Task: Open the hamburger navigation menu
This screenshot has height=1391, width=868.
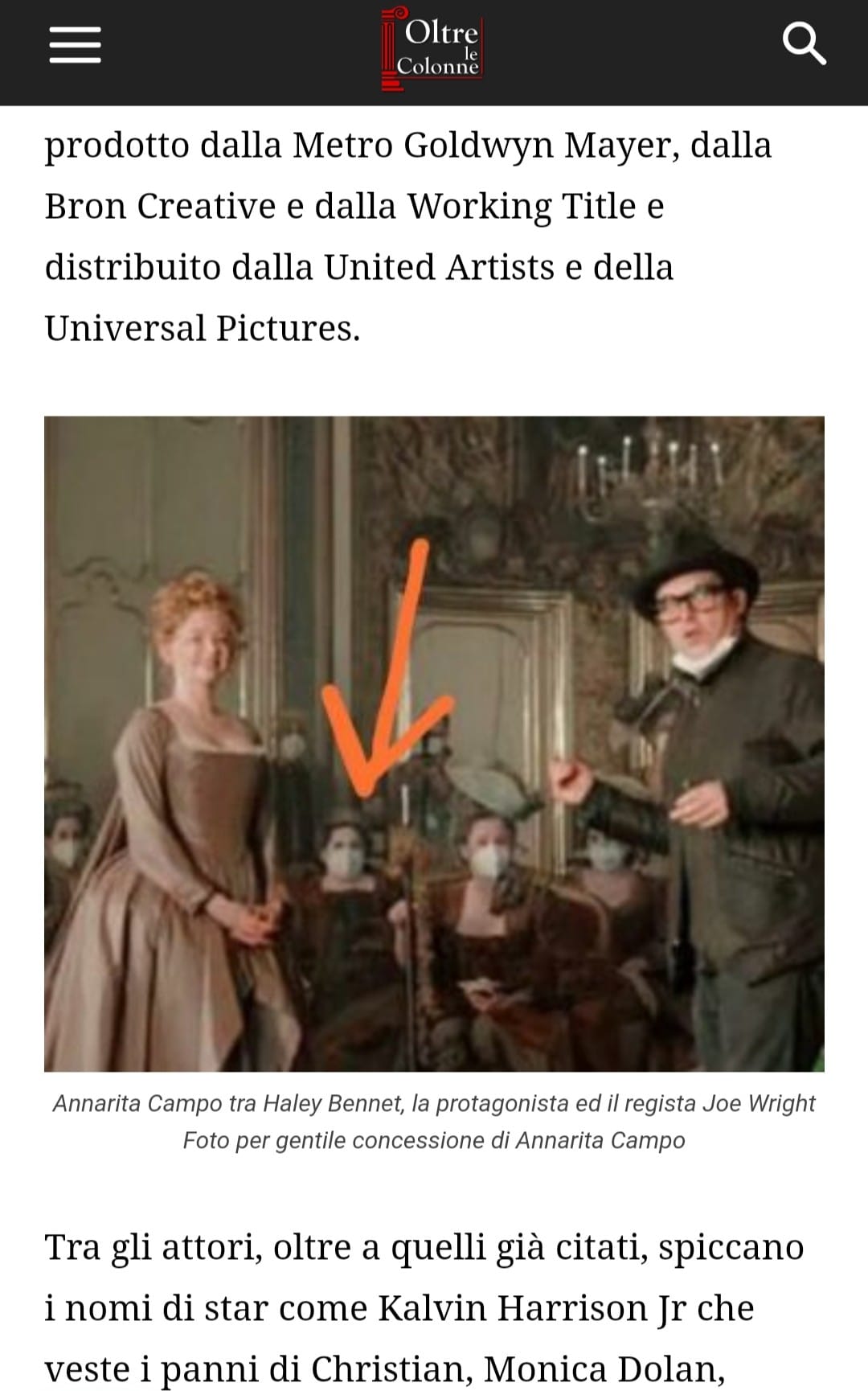Action: point(75,44)
